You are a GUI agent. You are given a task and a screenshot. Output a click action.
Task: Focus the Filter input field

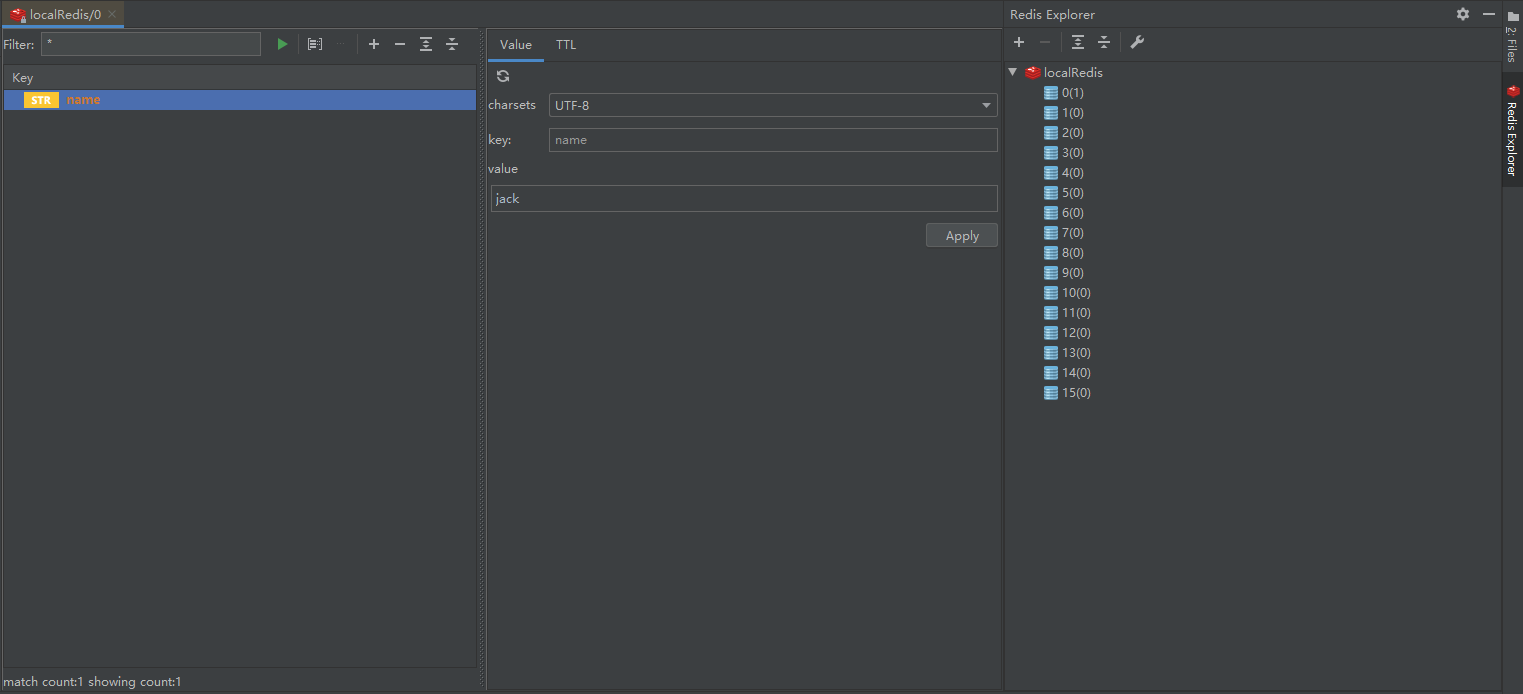coord(151,44)
